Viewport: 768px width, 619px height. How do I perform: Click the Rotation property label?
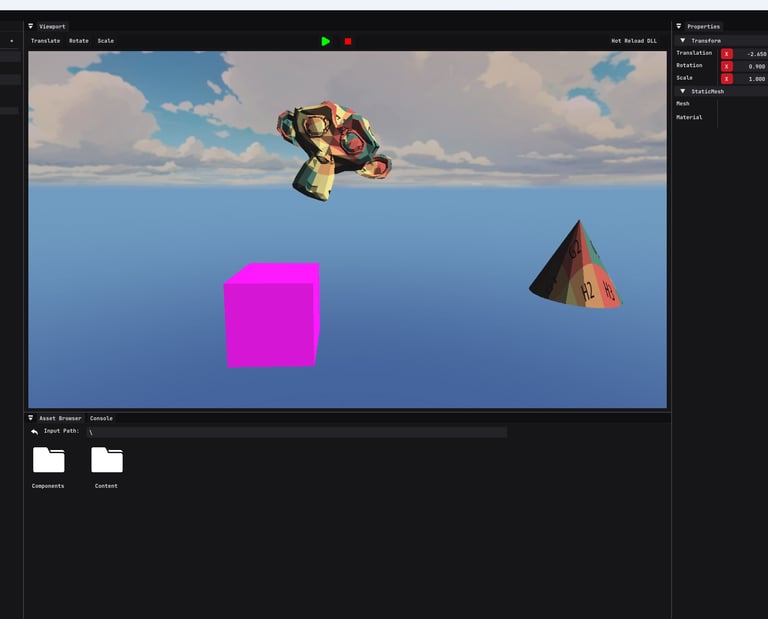[x=689, y=65]
